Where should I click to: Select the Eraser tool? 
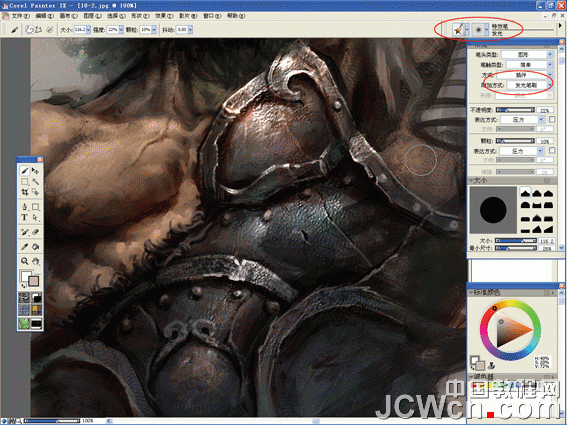35,232
